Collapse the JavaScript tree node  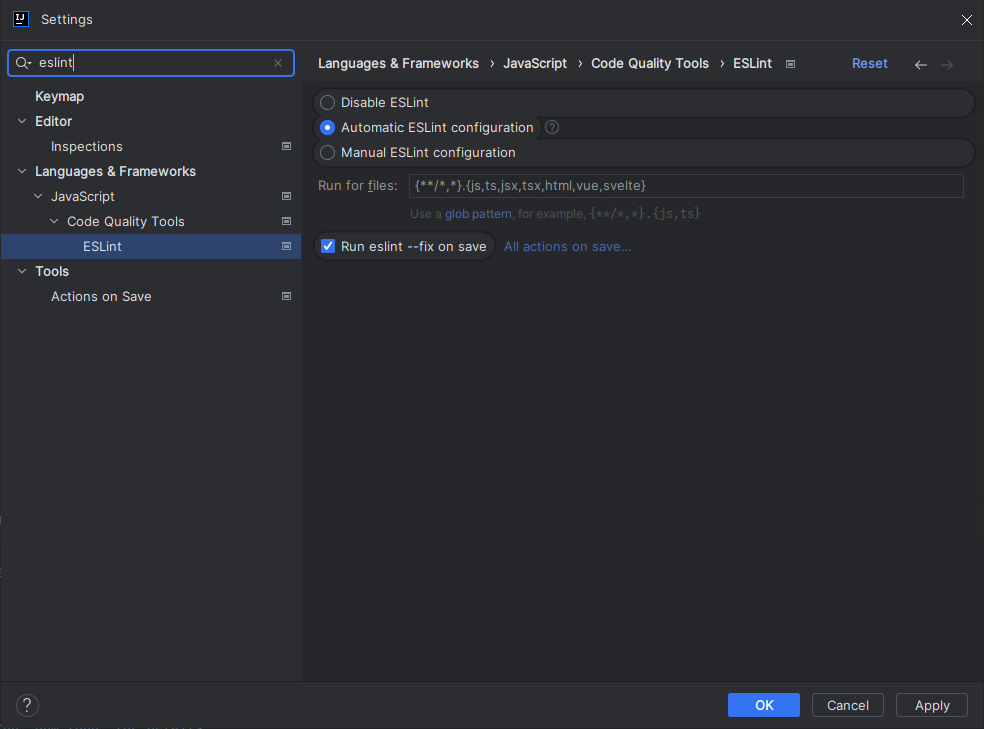click(36, 196)
